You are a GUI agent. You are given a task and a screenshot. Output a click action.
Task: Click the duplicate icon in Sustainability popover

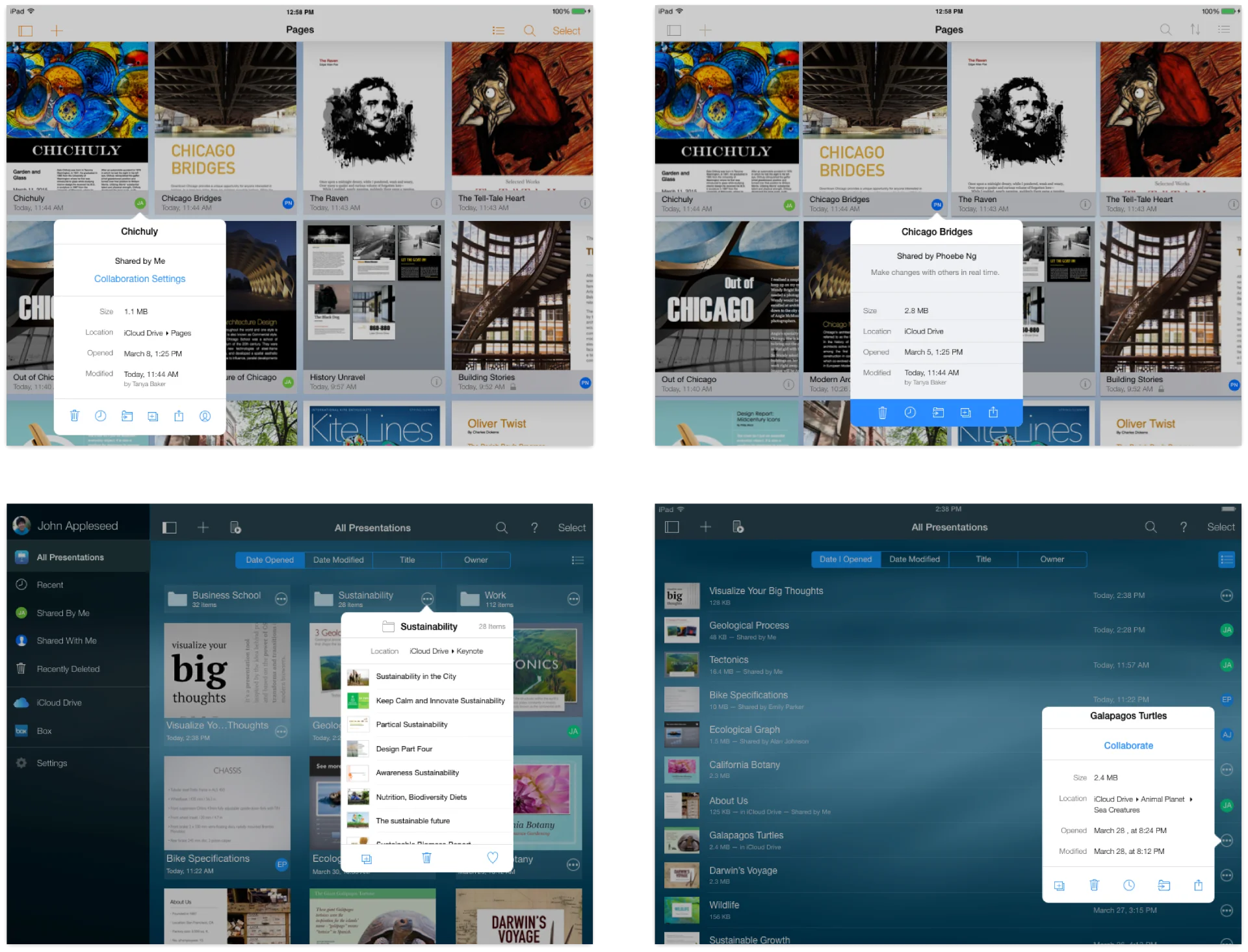[367, 858]
